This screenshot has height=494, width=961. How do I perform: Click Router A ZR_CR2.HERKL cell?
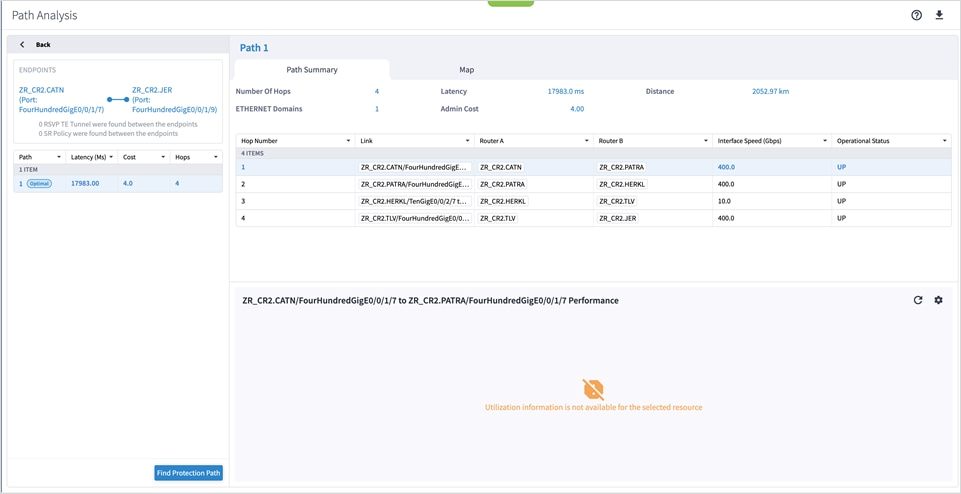point(503,201)
